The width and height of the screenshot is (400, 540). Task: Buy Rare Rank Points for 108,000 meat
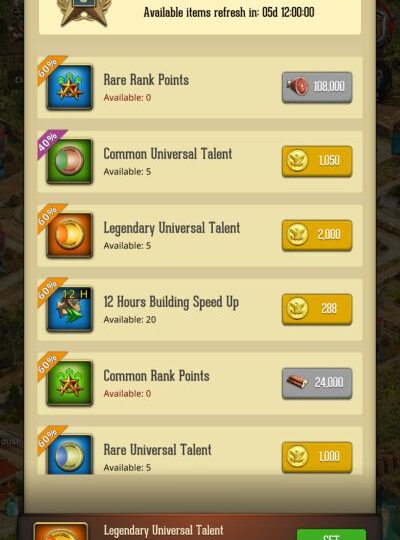point(317,87)
